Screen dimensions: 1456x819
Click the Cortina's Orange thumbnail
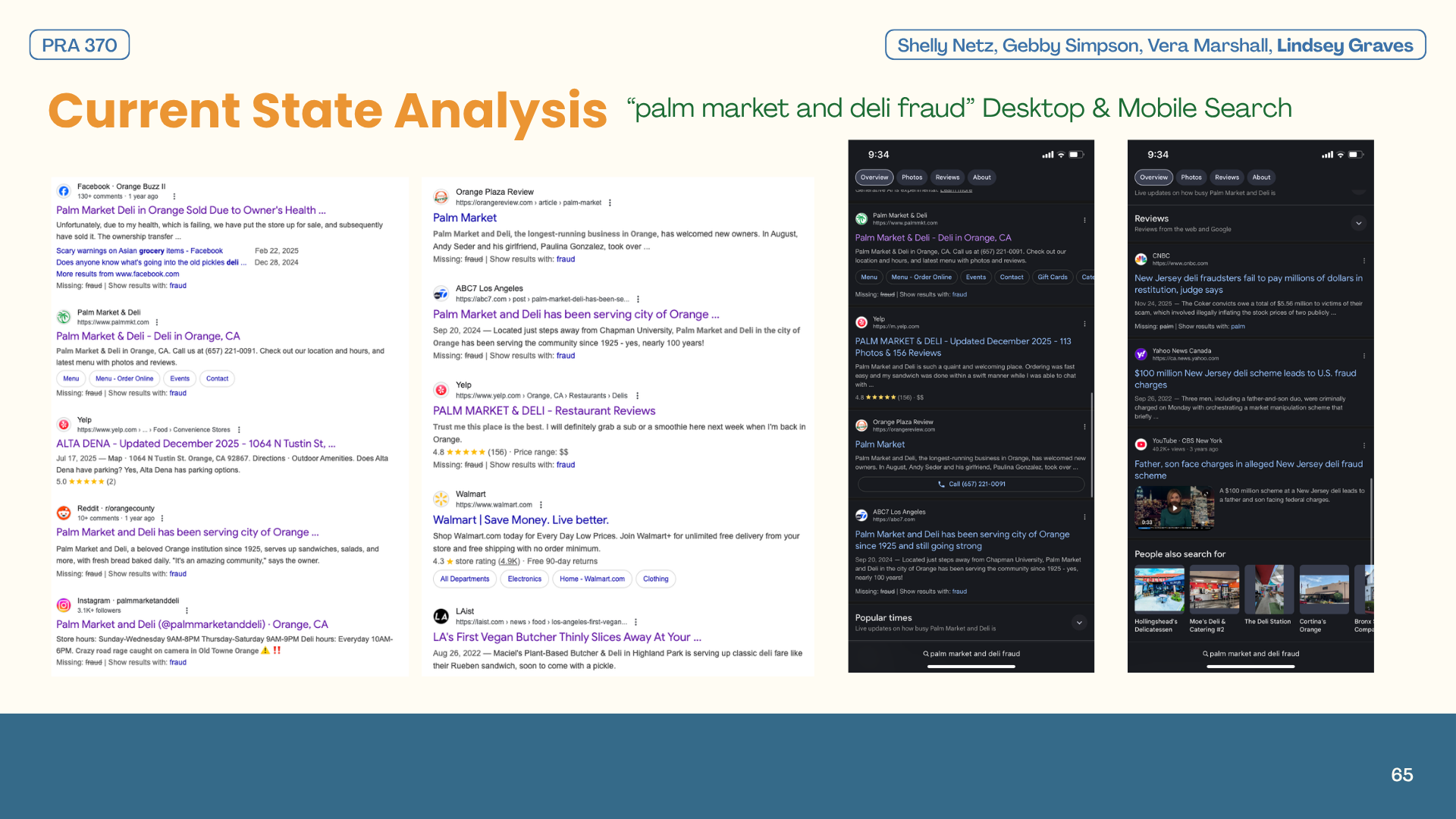point(1324,588)
